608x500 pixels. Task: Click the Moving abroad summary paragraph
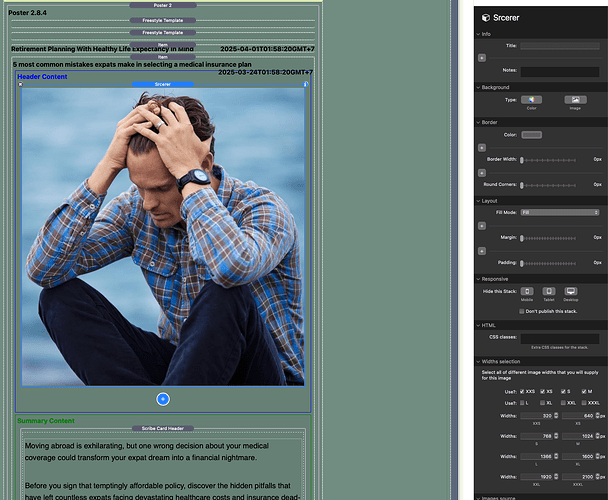pos(147,452)
